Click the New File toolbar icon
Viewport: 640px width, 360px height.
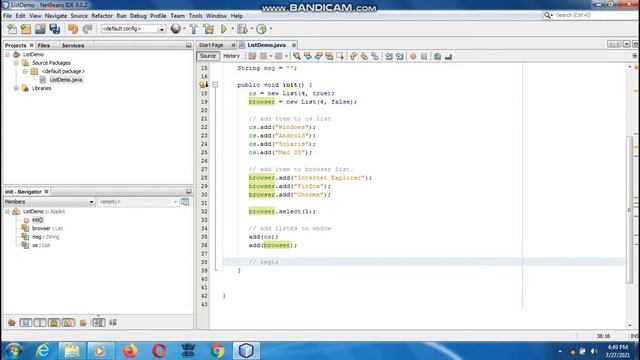click(x=12, y=29)
